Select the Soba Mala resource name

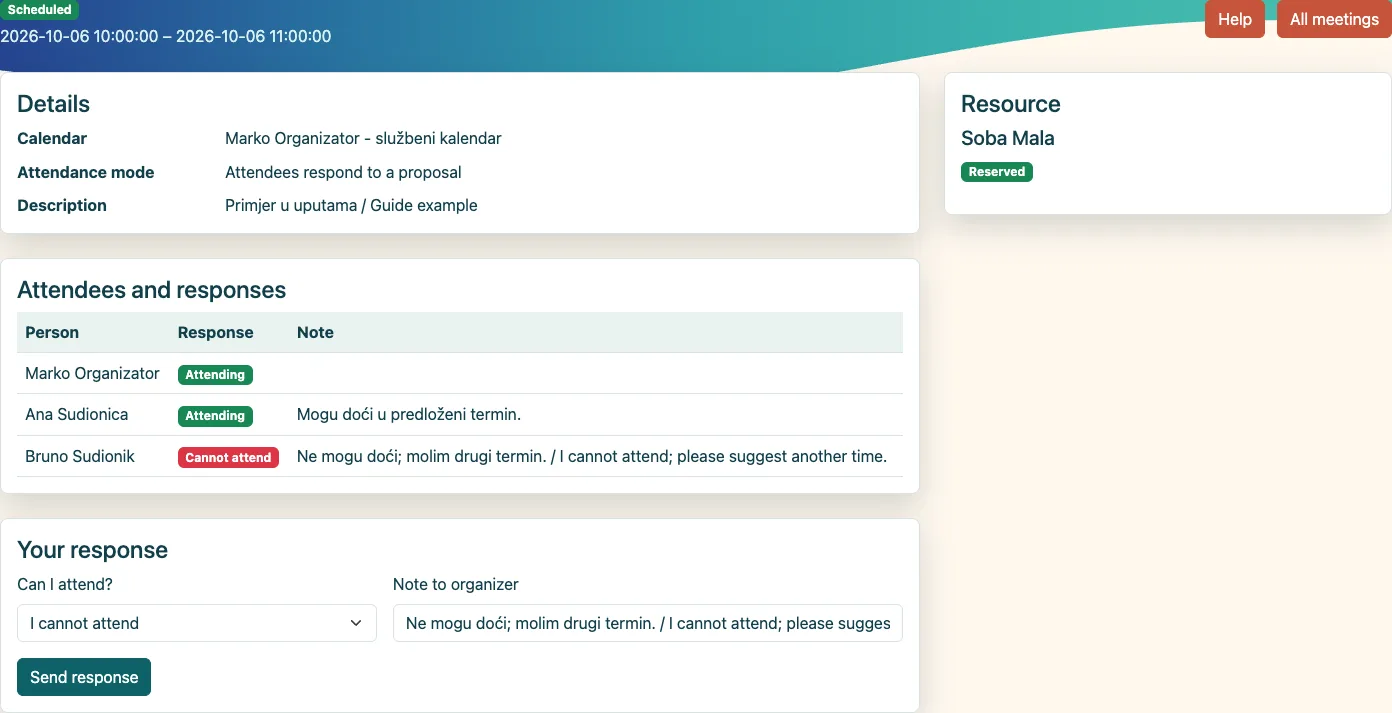pyautogui.click(x=1008, y=139)
